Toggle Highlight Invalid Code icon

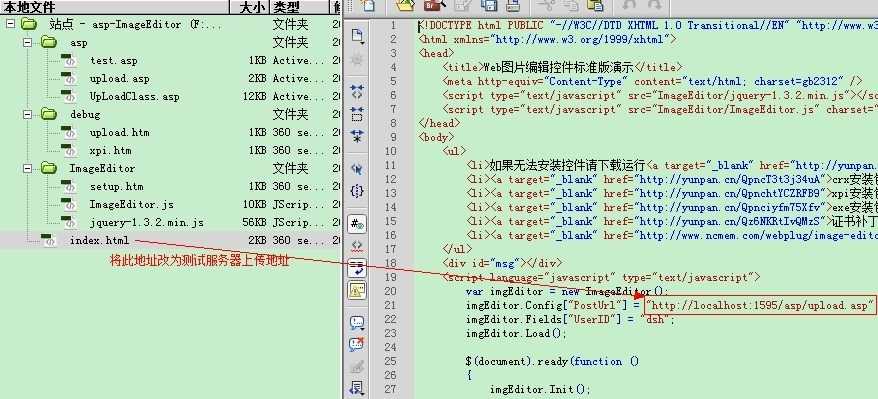coord(357,246)
